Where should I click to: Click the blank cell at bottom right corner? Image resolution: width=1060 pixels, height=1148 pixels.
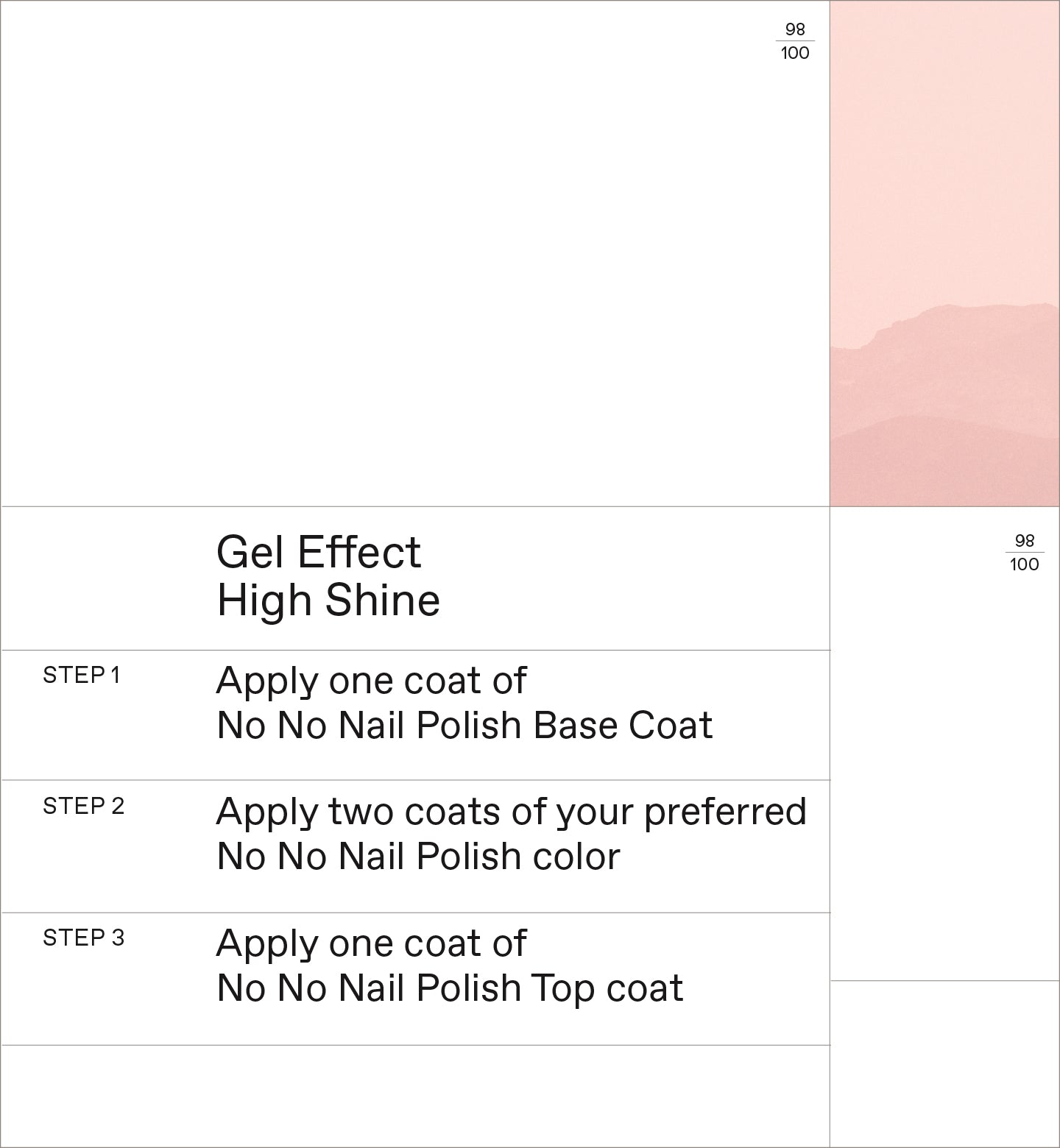(x=944, y=1063)
